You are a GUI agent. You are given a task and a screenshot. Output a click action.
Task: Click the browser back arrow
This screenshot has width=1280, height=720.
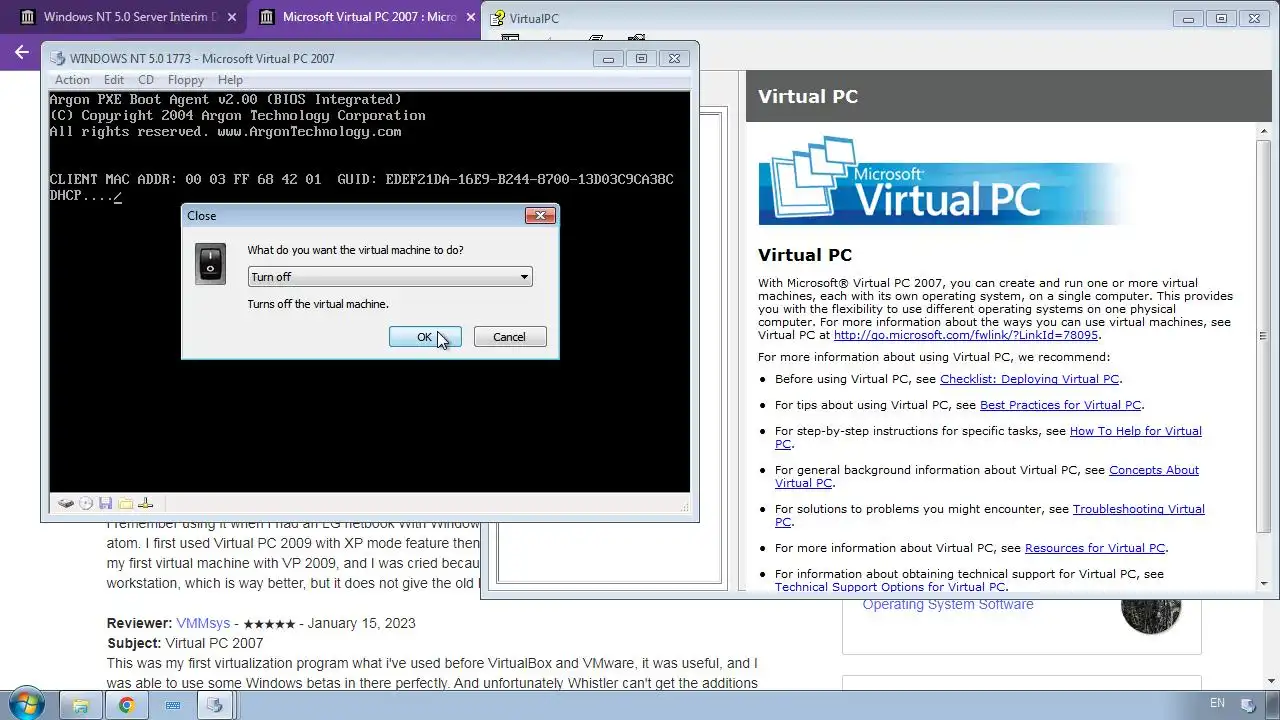[21, 52]
